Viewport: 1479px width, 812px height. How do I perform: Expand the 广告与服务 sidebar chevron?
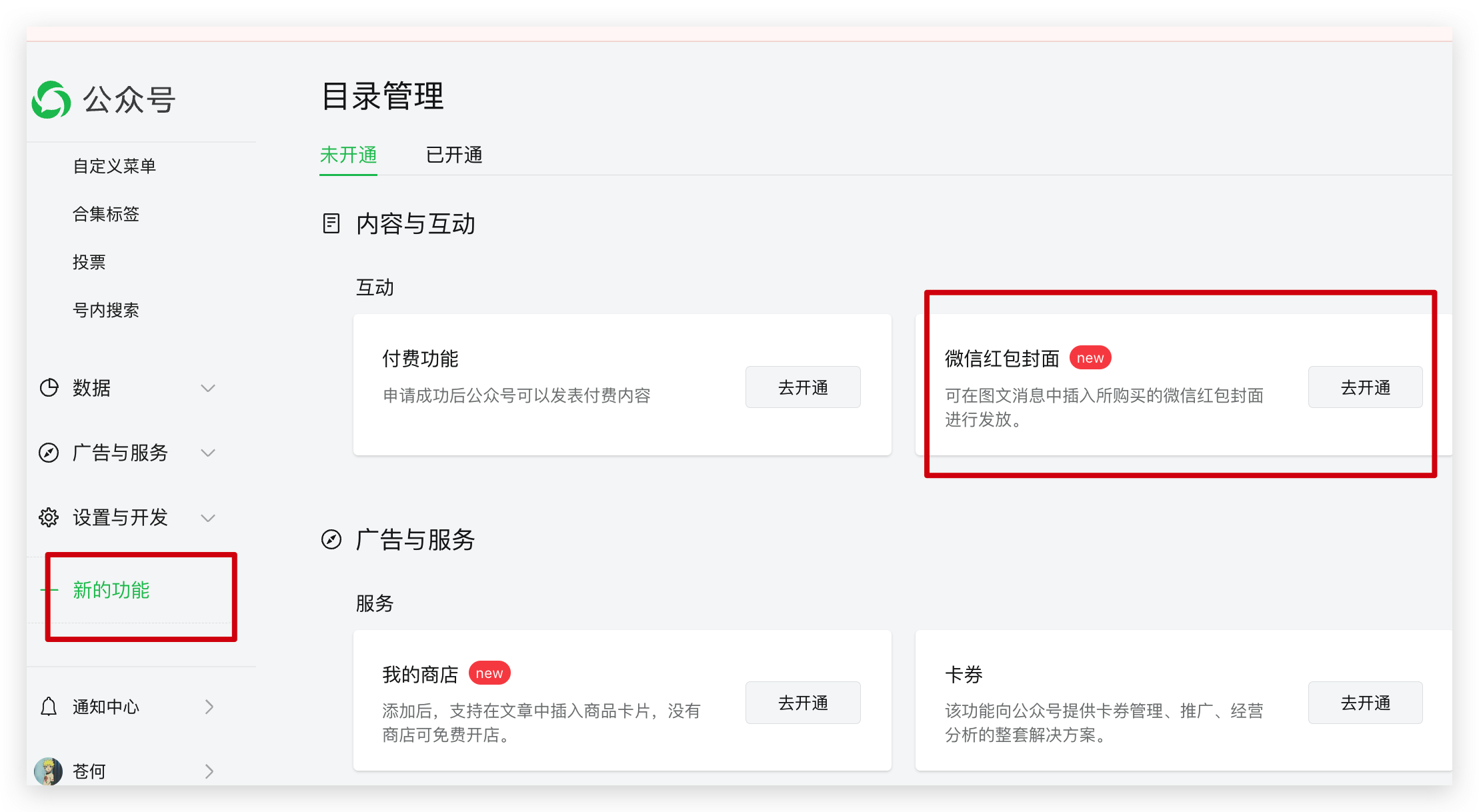coord(208,453)
